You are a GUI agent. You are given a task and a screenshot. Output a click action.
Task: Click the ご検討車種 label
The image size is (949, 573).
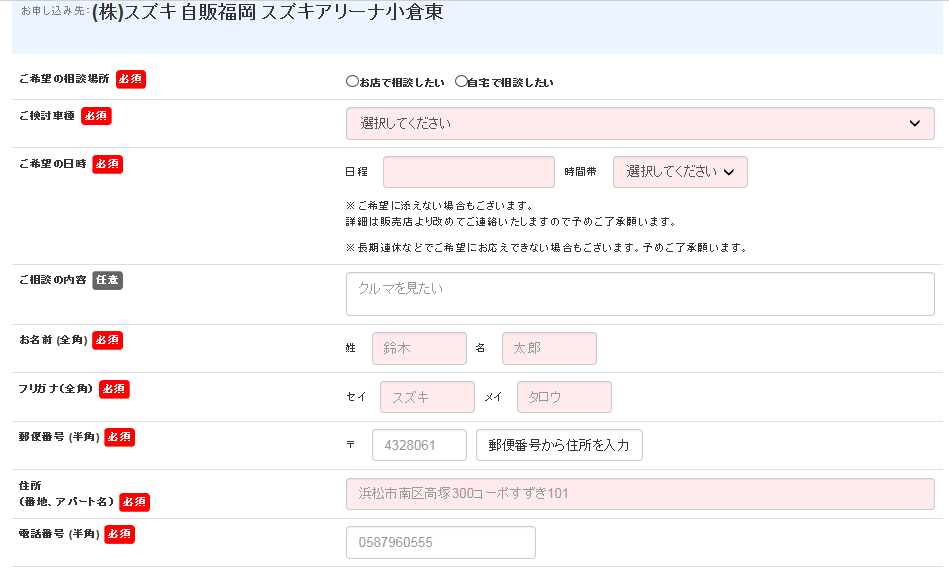47,116
